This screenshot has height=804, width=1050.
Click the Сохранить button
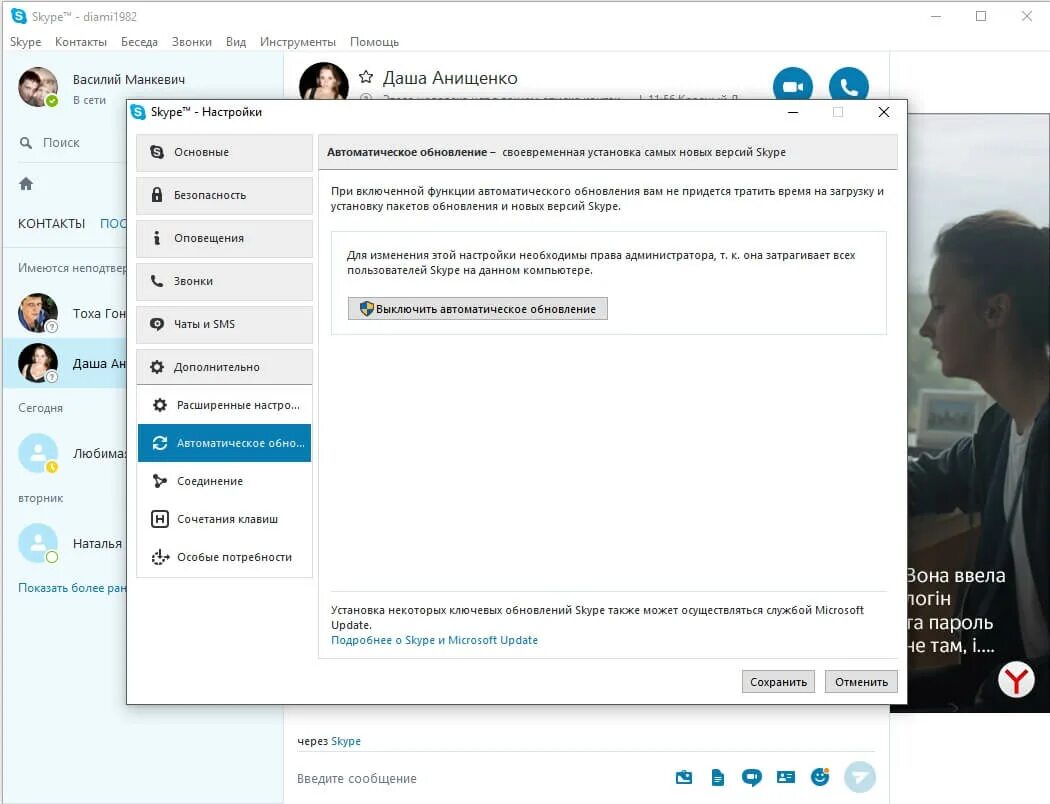778,681
